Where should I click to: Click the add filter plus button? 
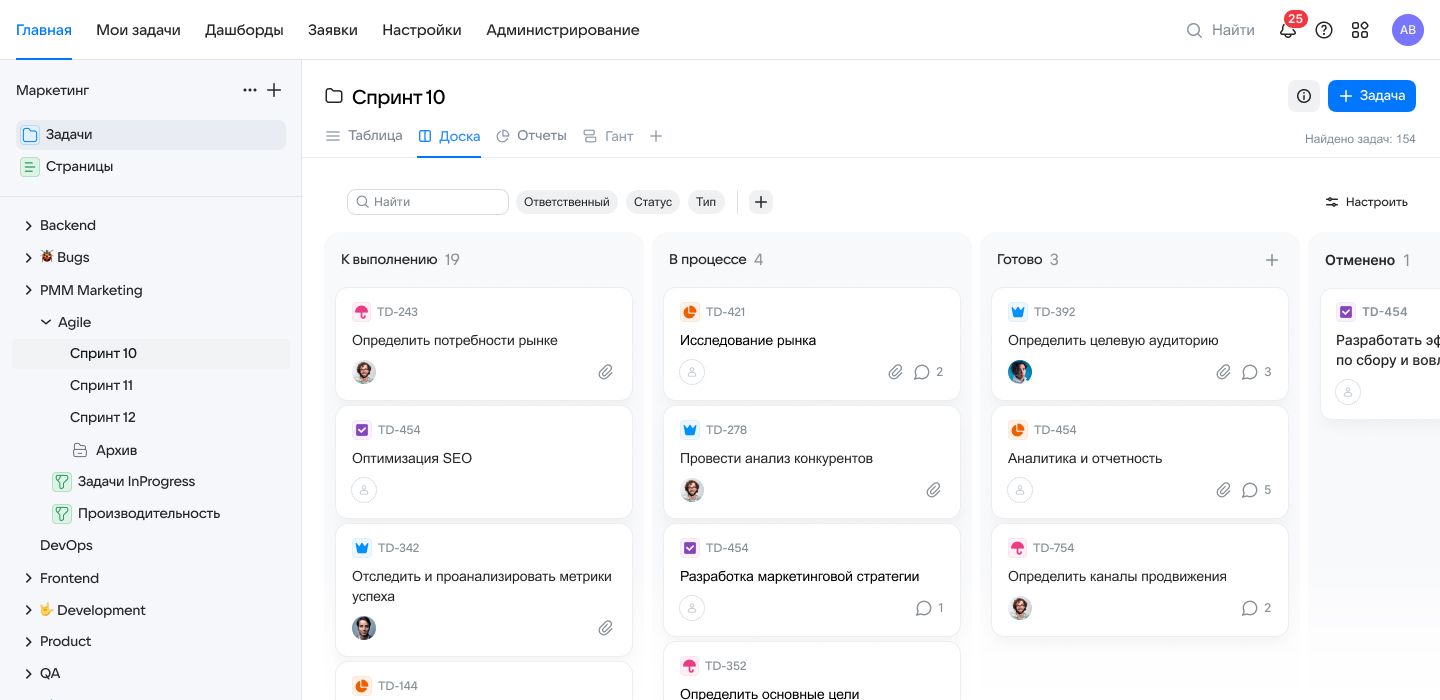[761, 202]
